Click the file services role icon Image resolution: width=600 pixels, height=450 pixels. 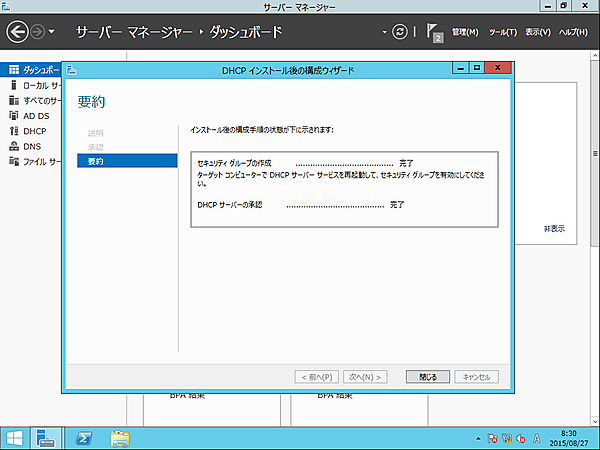point(14,161)
